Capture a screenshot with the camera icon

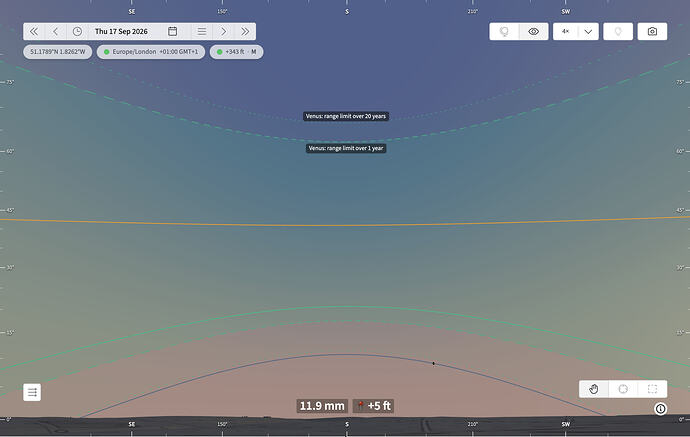point(652,32)
